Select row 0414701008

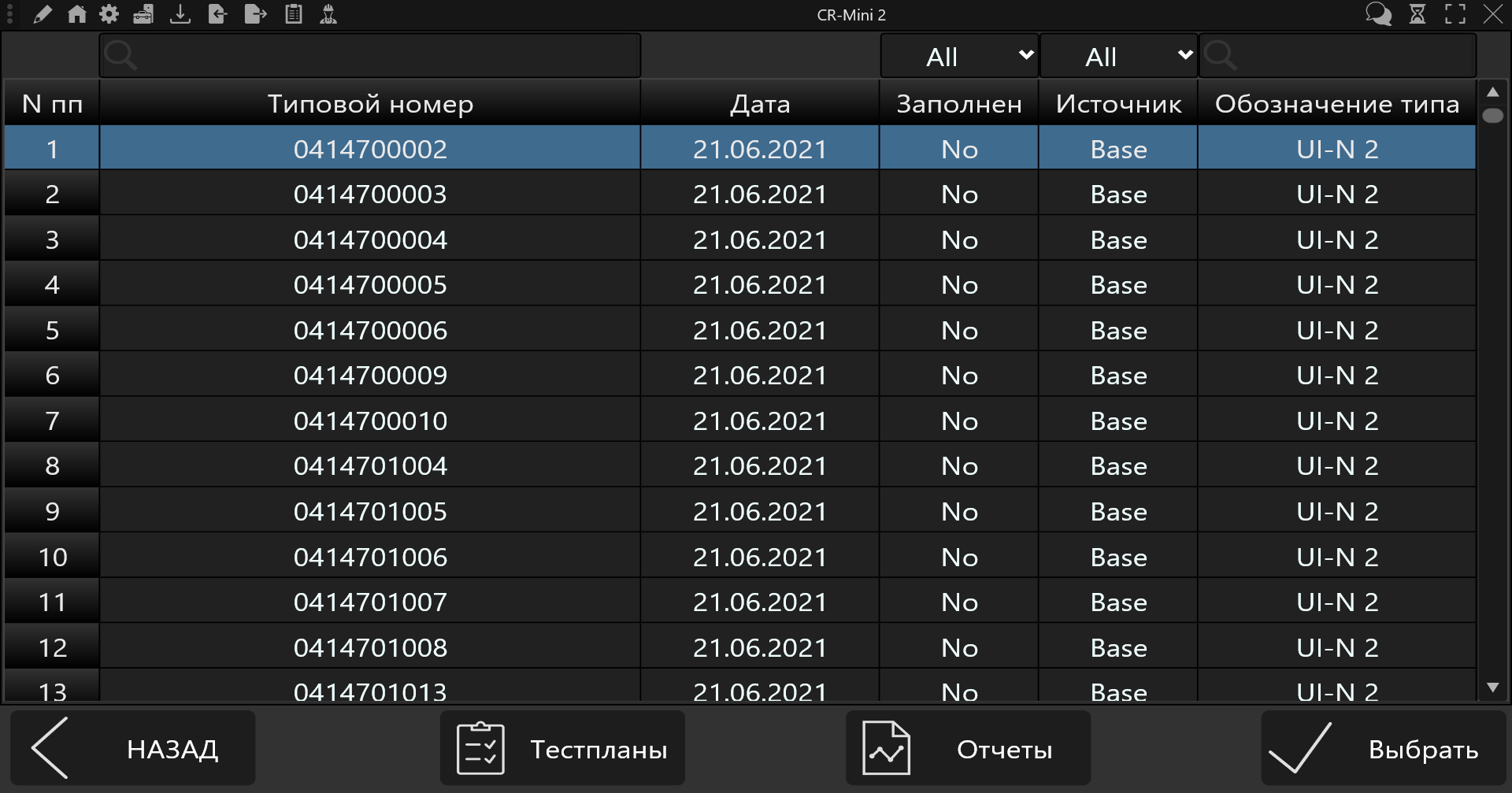click(x=740, y=647)
